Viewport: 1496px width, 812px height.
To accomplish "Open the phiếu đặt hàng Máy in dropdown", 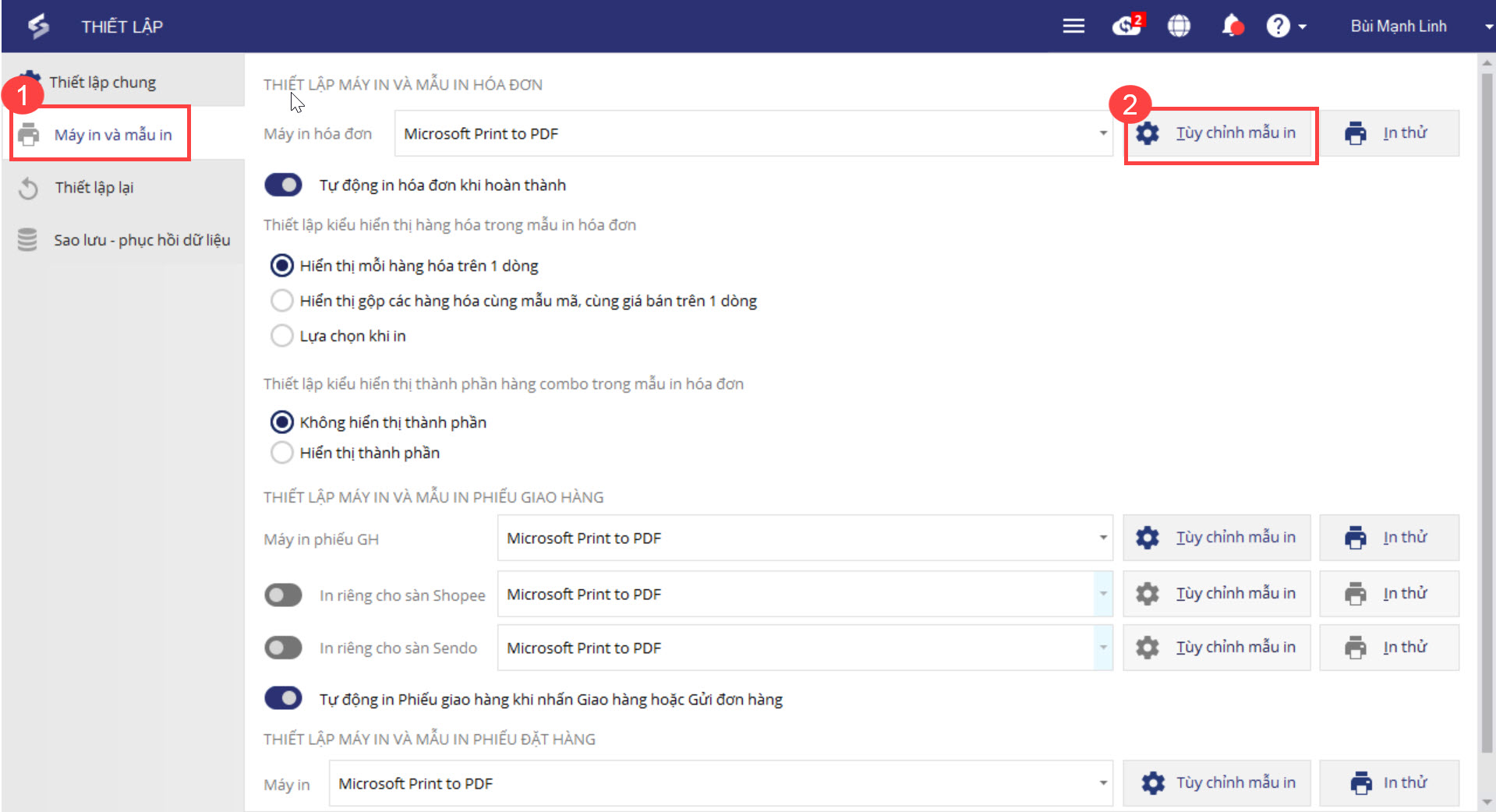I will [x=721, y=783].
